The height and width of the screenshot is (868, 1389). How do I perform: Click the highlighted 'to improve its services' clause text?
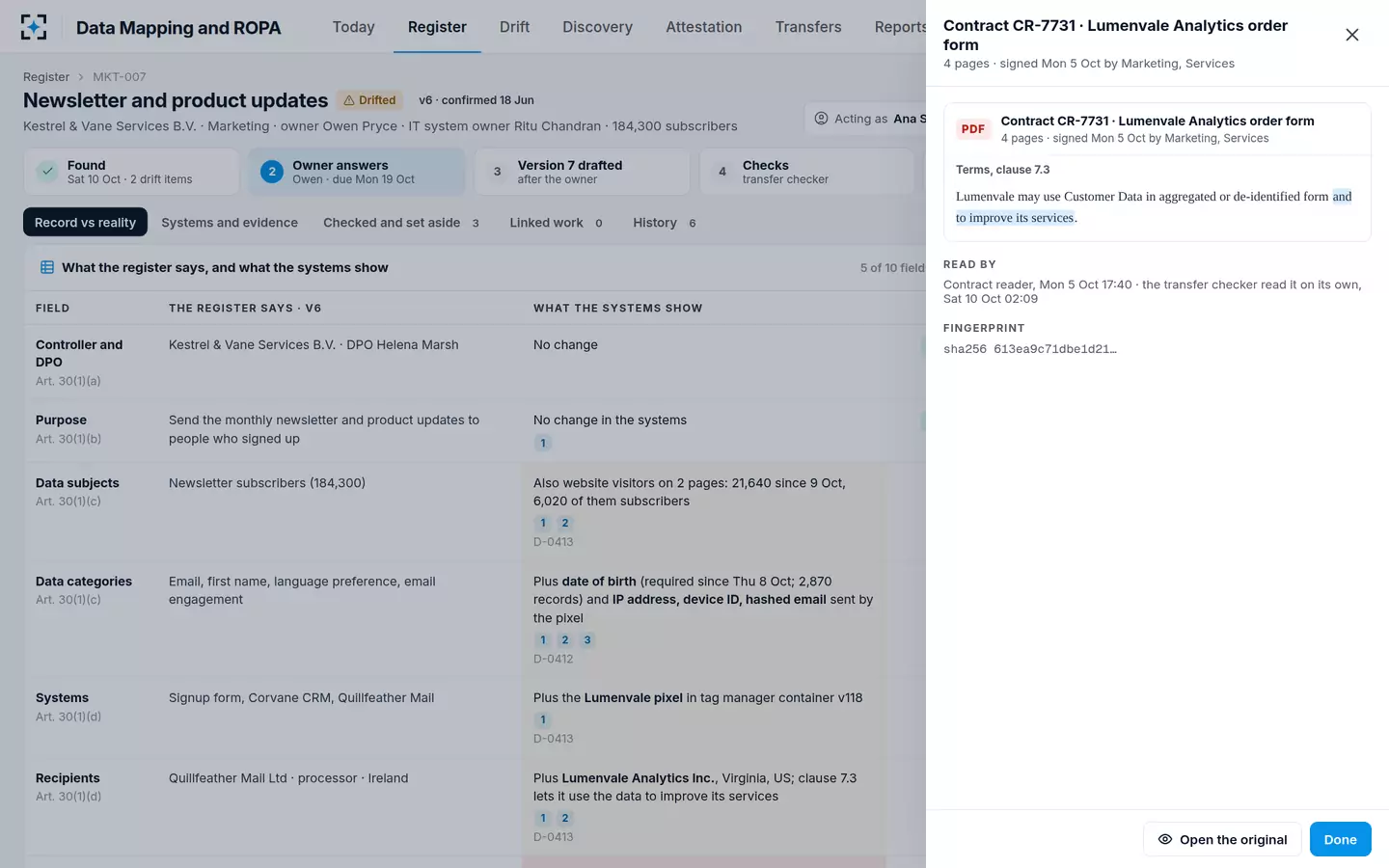point(1015,218)
